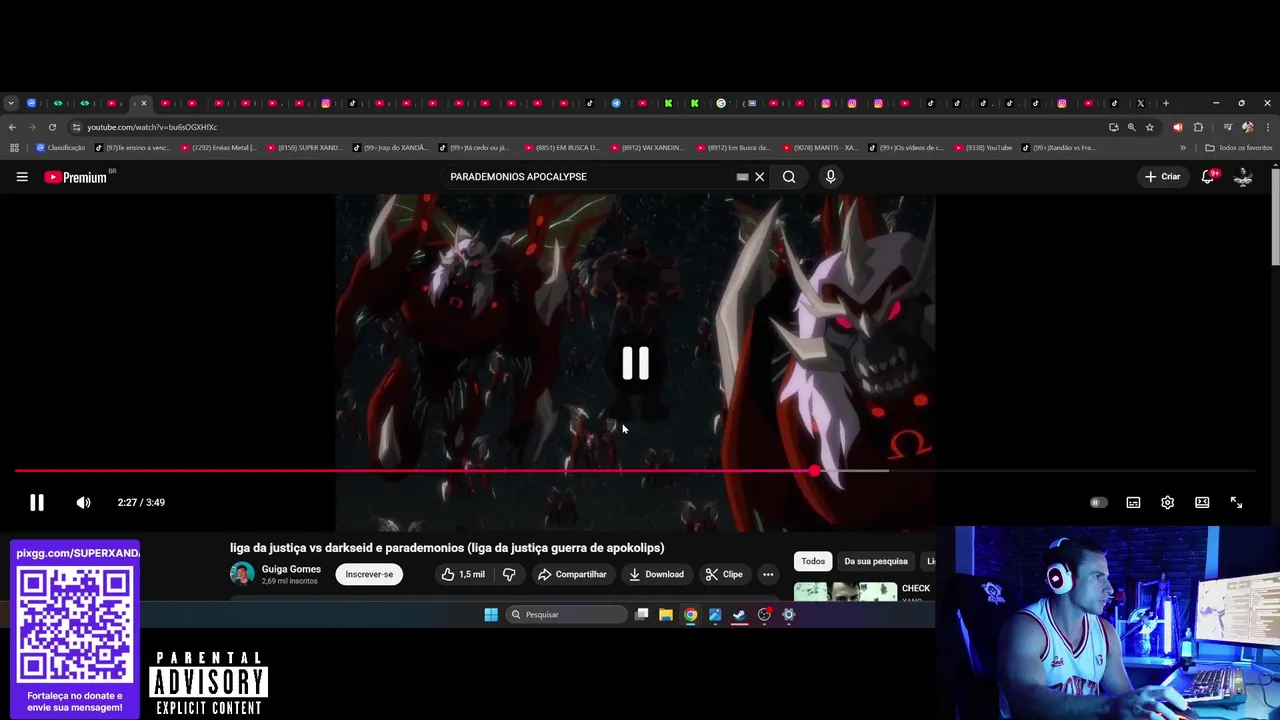Viewport: 1280px width, 720px height.
Task: Focus the PARADEMONIOS APOCALYPSE search field
Action: [x=590, y=177]
